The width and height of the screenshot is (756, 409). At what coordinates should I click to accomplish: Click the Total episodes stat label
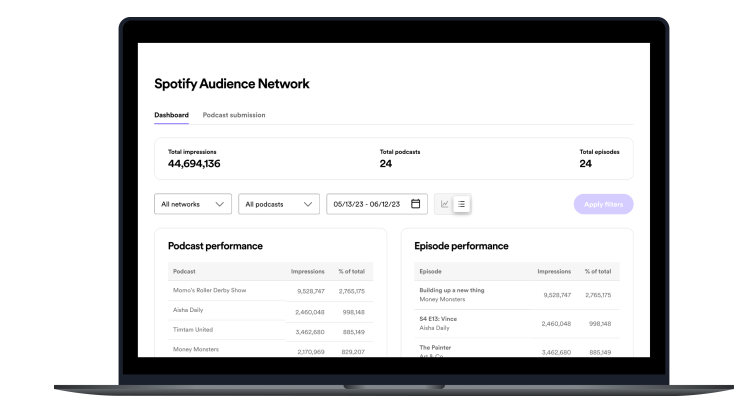click(599, 152)
